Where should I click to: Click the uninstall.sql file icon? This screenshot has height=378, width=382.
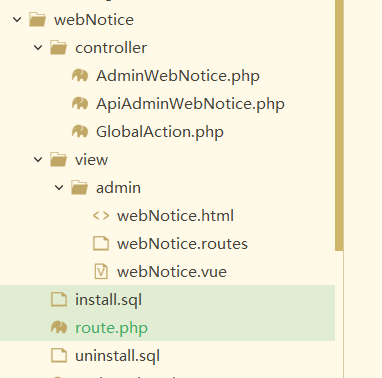(x=59, y=355)
